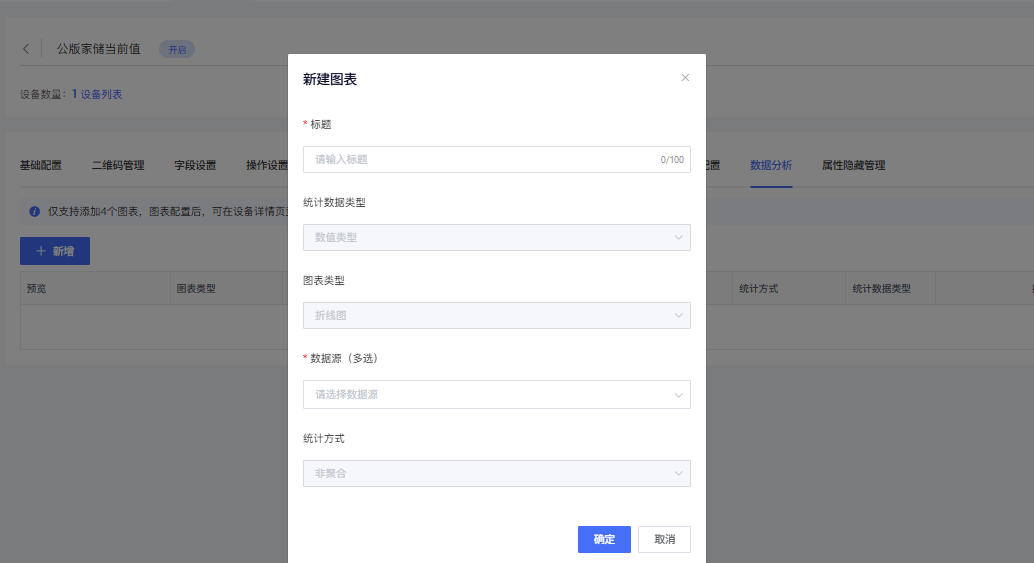Screen dimensions: 1034x563
Task: Switch to the 基础配置 tab
Action: pos(41,166)
